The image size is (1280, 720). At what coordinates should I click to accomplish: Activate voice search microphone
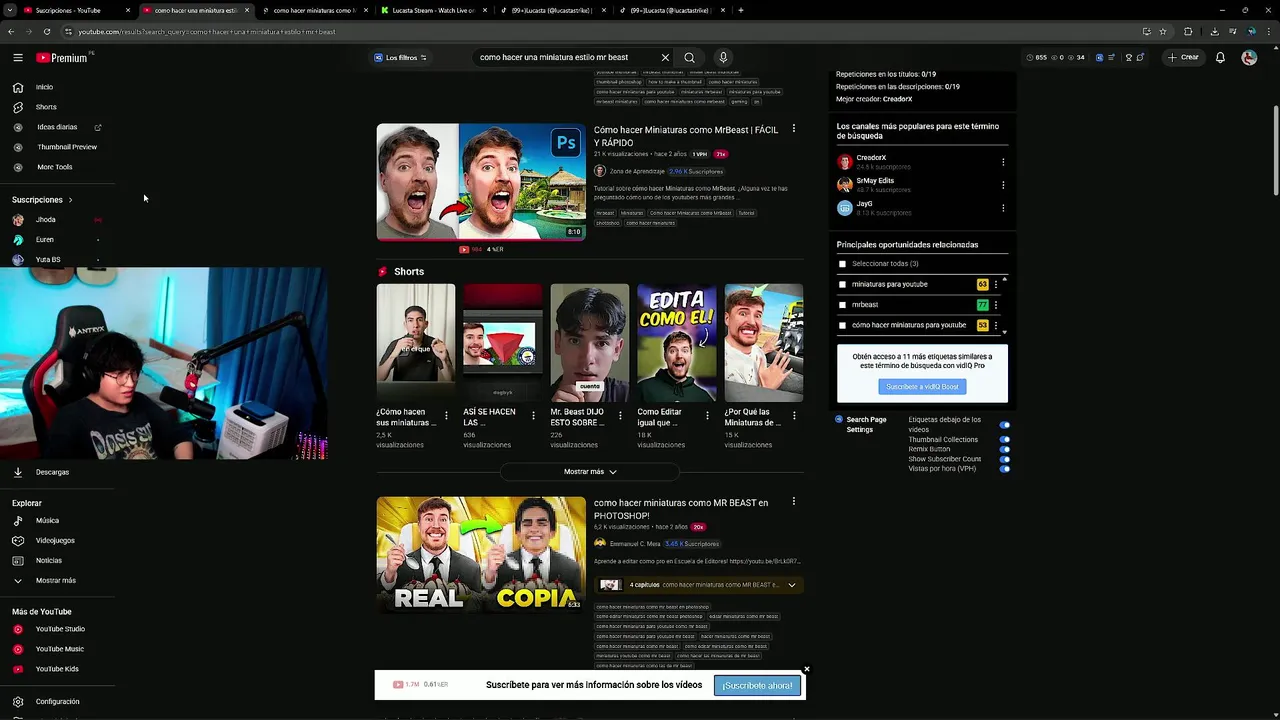[x=723, y=58]
